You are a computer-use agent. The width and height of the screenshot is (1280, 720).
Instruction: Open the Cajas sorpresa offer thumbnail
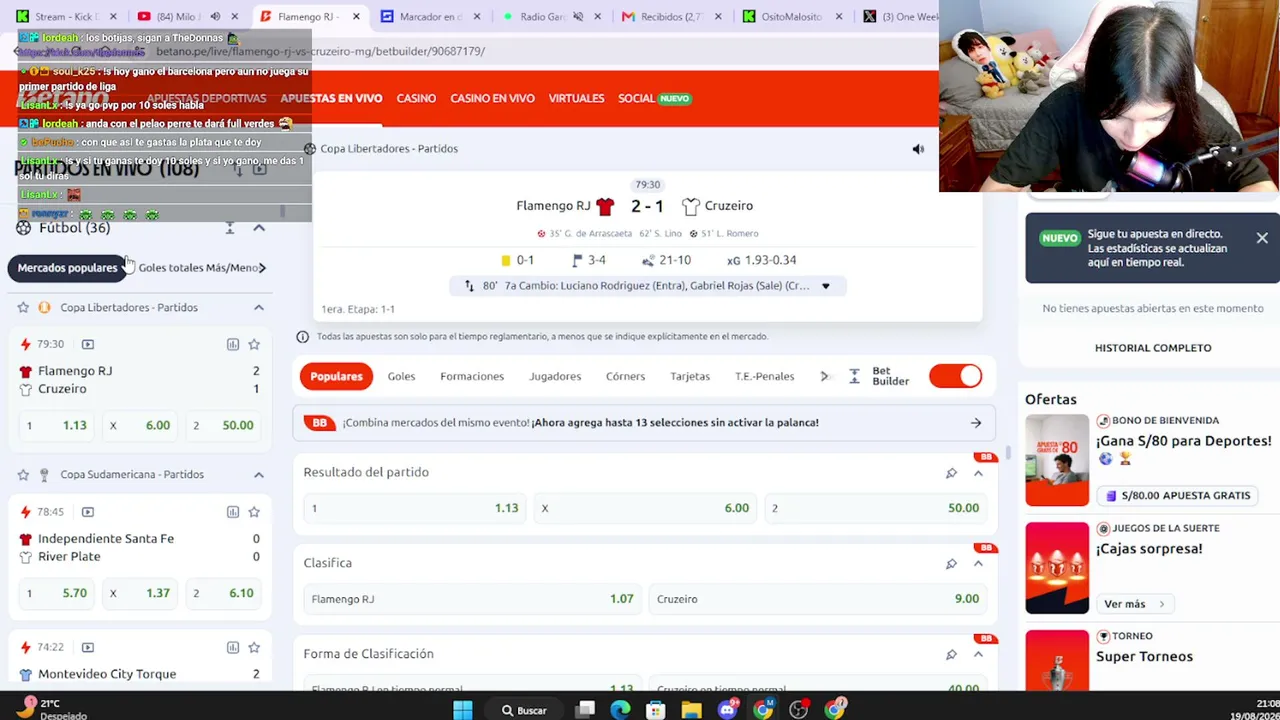tap(1057, 568)
